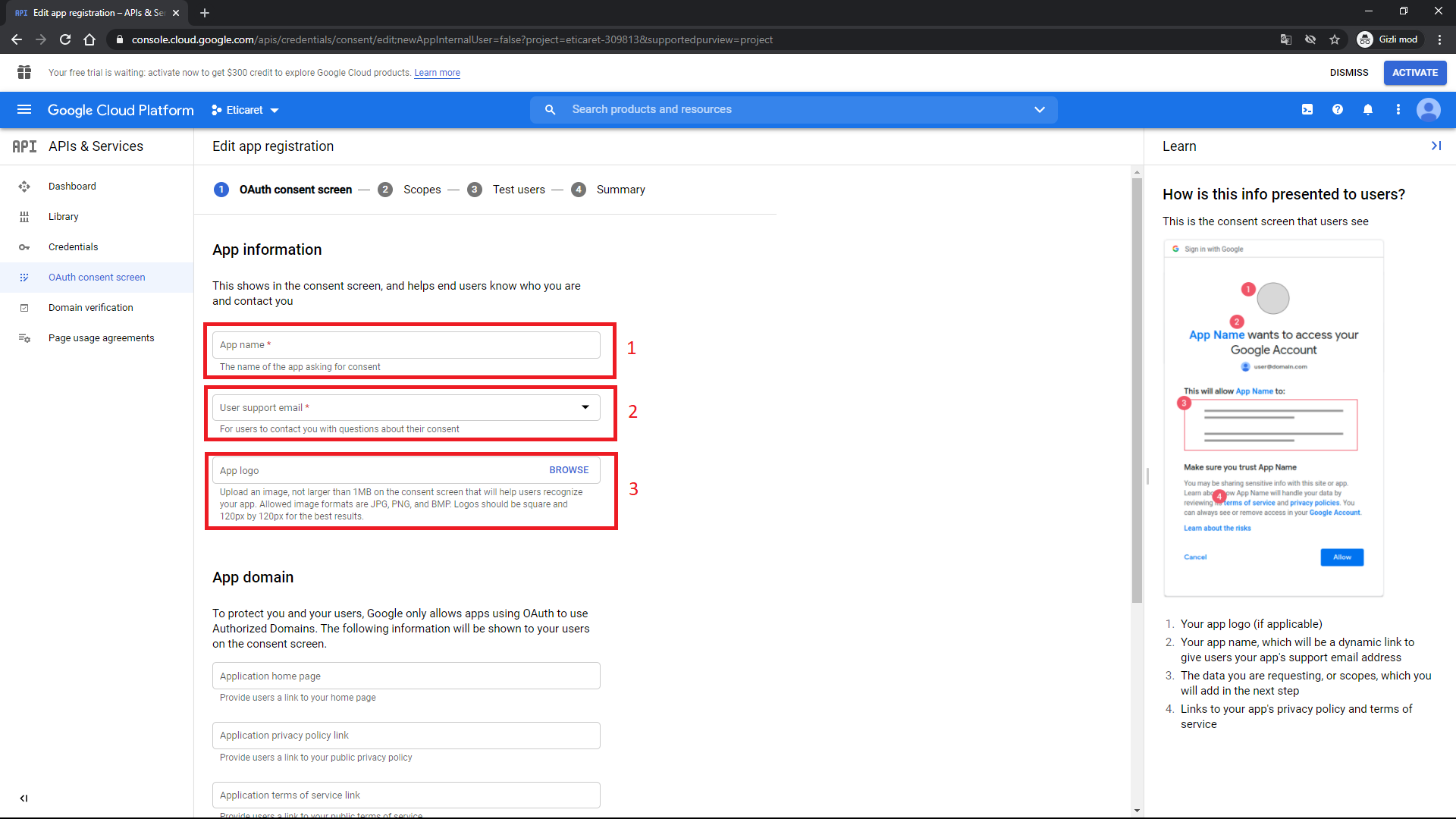Open the Chrome three-dot menu
The height and width of the screenshot is (819, 1456).
pos(1439,39)
